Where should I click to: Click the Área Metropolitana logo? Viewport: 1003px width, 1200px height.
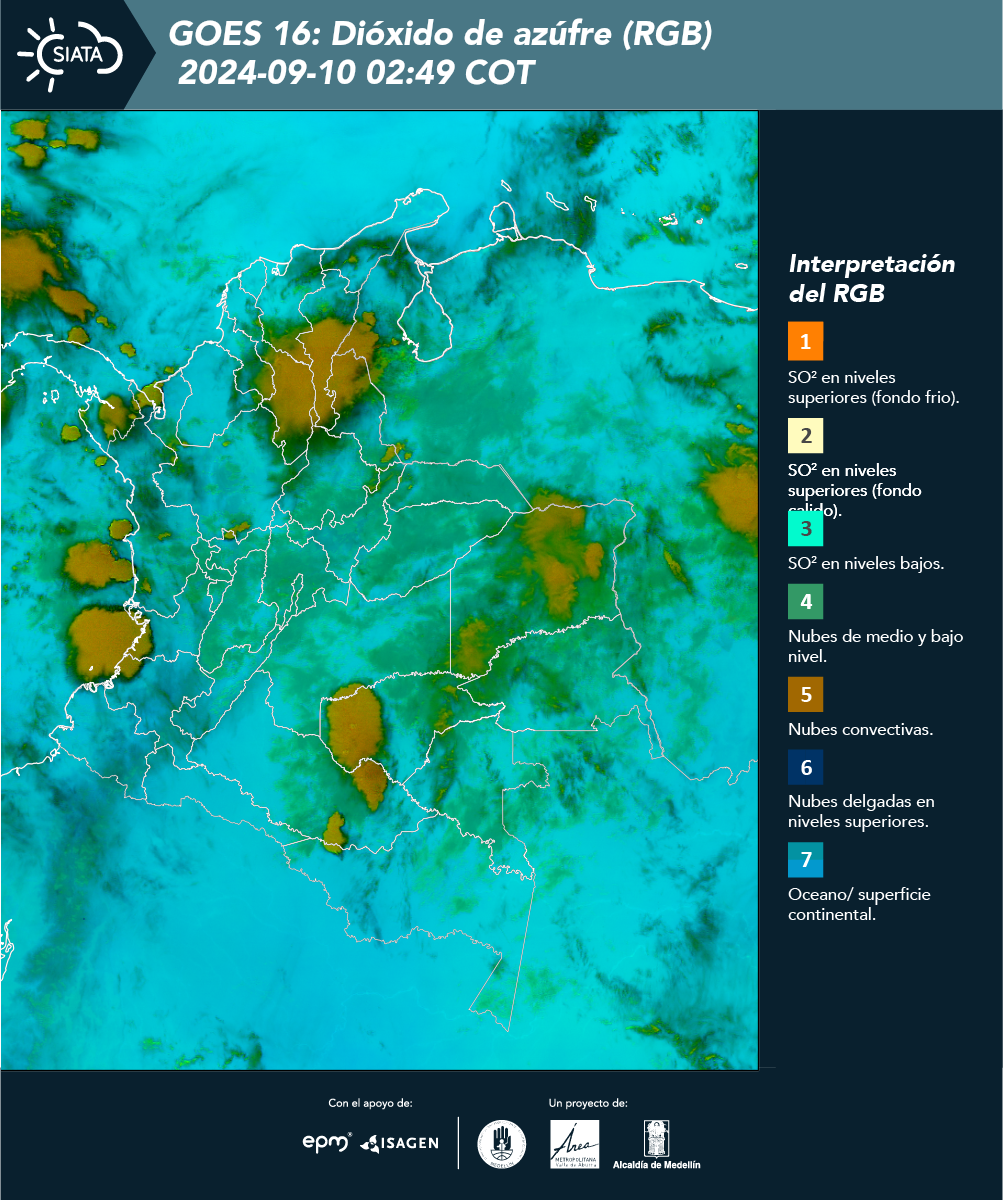tap(575, 1144)
